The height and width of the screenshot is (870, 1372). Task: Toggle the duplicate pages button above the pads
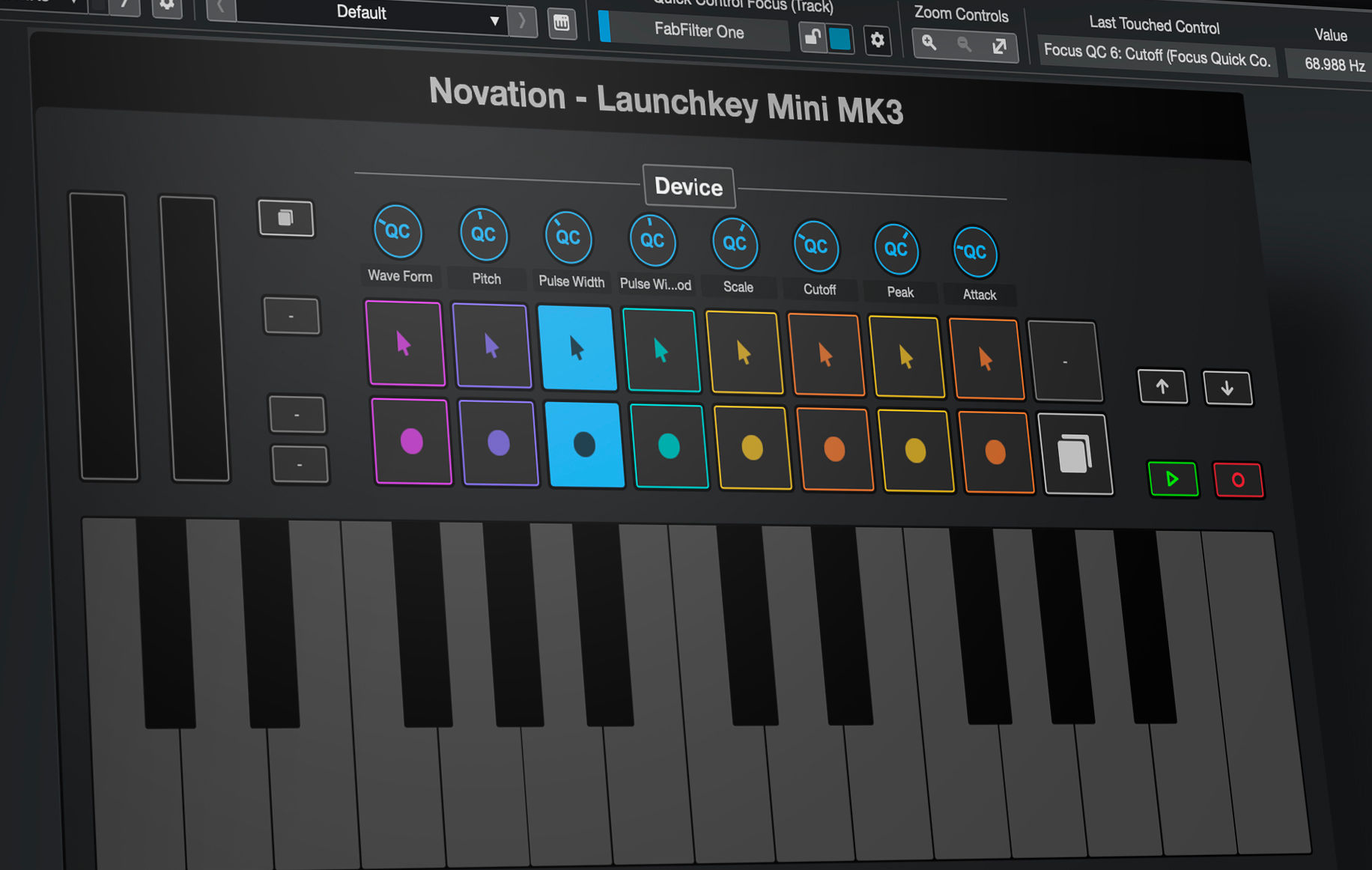[285, 218]
